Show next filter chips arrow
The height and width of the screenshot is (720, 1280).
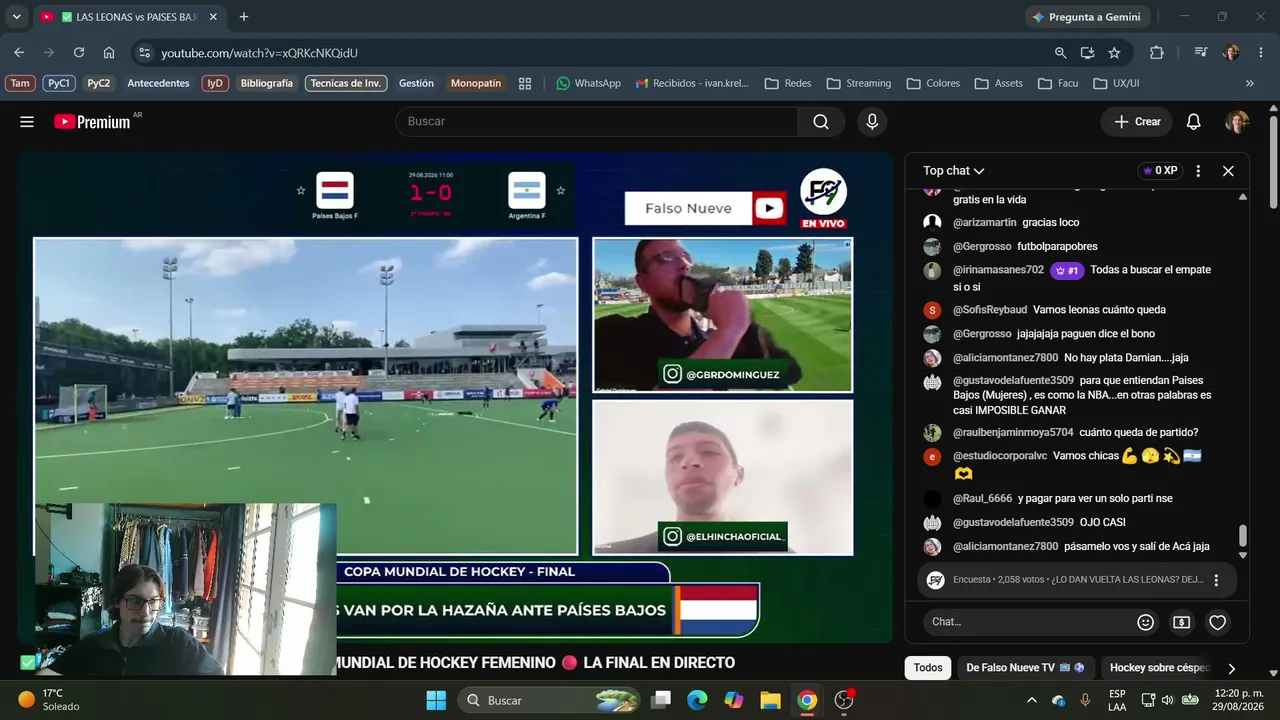1231,668
